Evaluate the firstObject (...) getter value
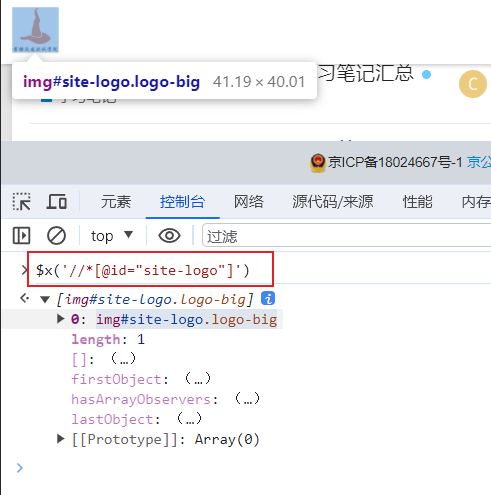 pos(198,379)
